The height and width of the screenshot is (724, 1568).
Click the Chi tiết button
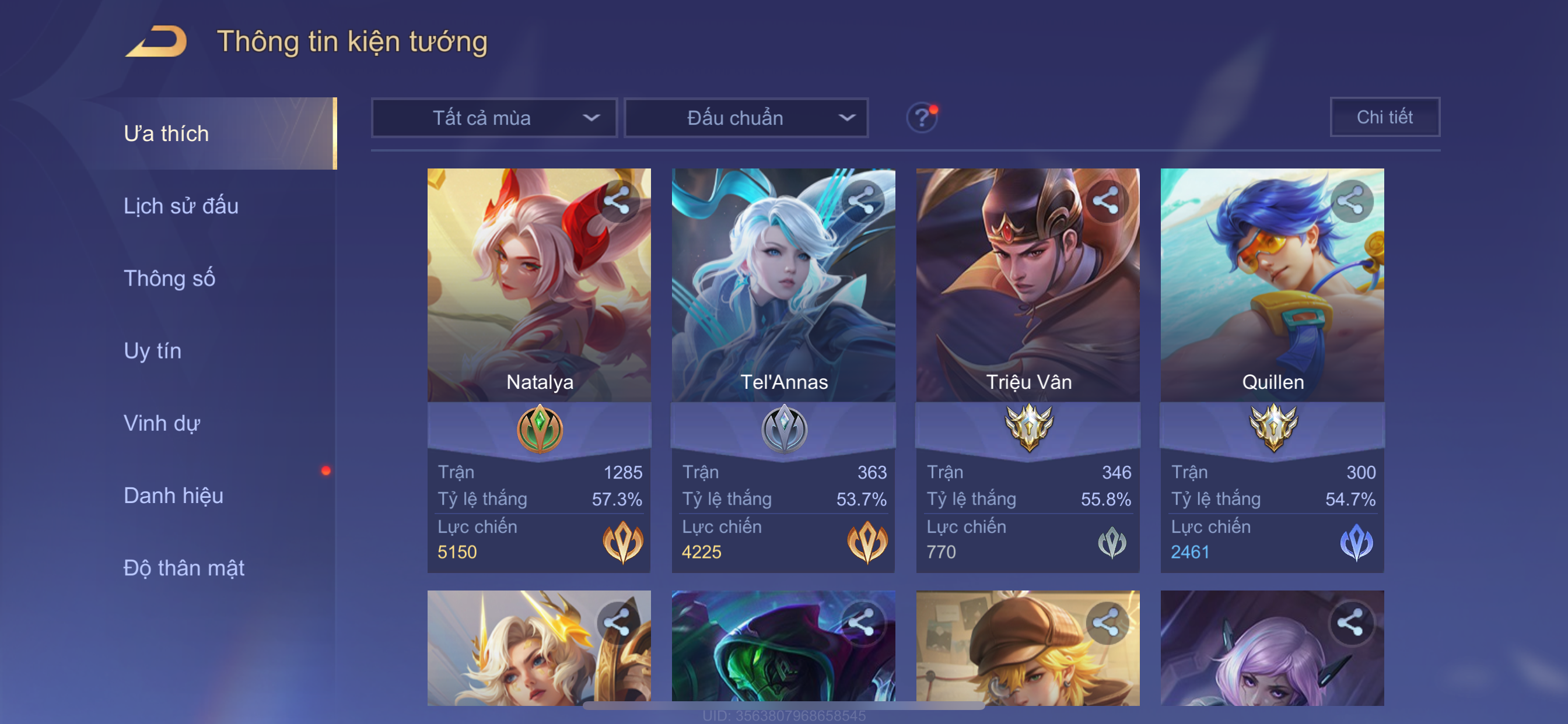[1385, 117]
